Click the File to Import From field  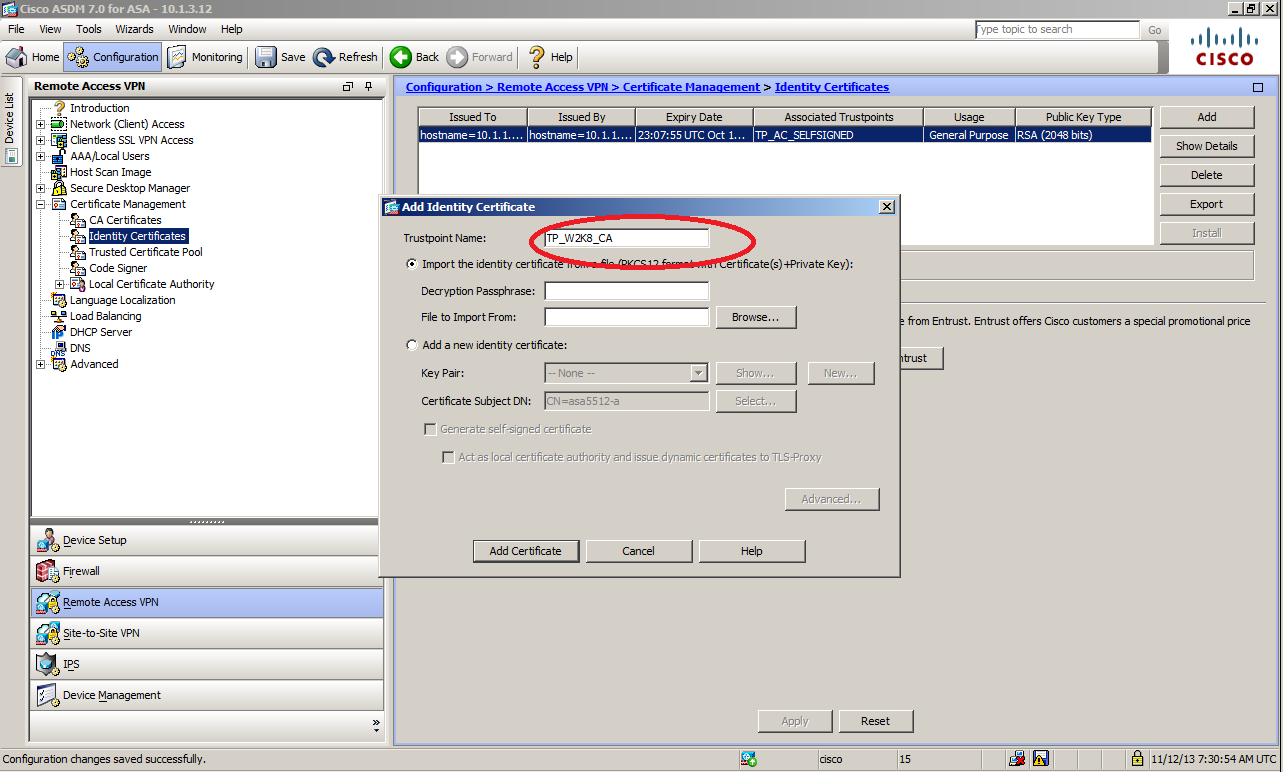(626, 317)
